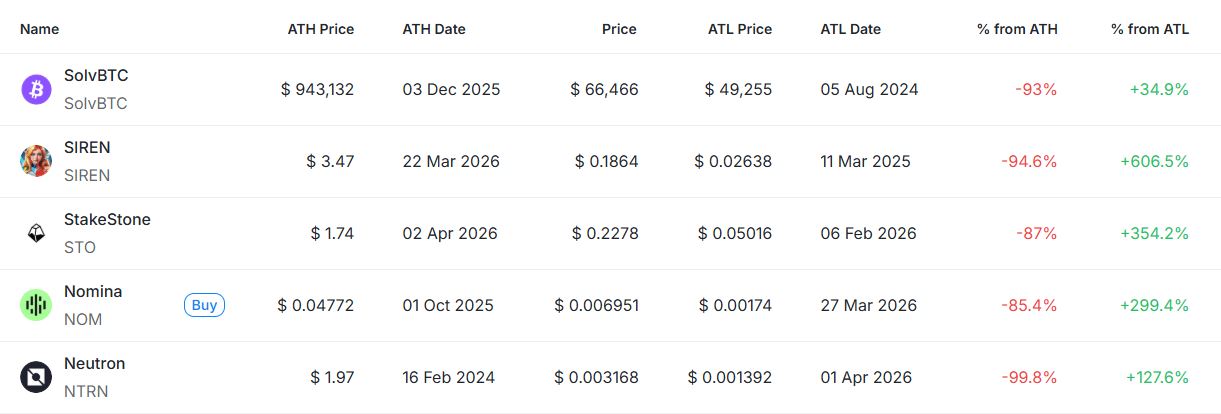The height and width of the screenshot is (414, 1221).
Task: Sort by the Price column header
Action: pos(619,29)
